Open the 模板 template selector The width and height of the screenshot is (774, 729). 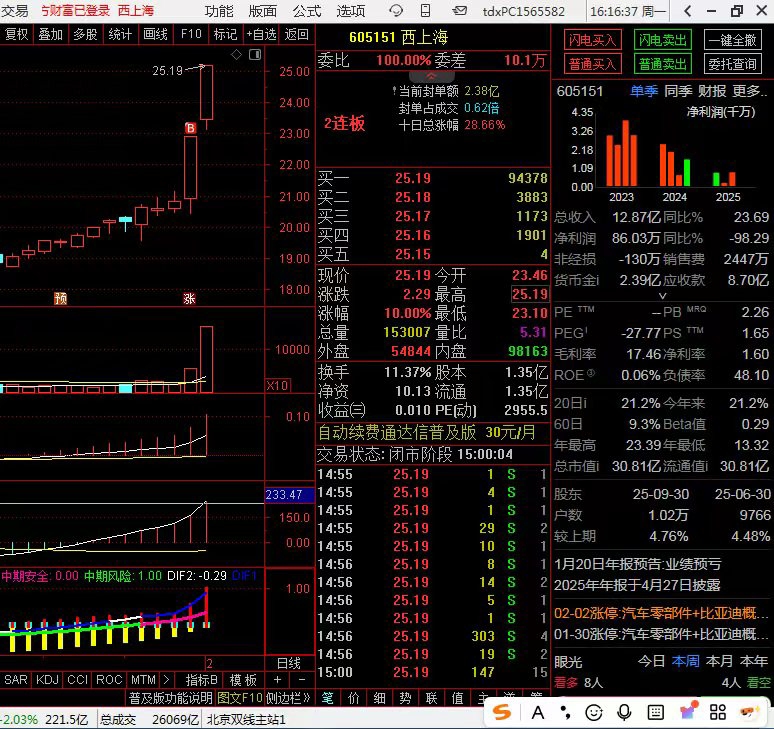pos(243,680)
